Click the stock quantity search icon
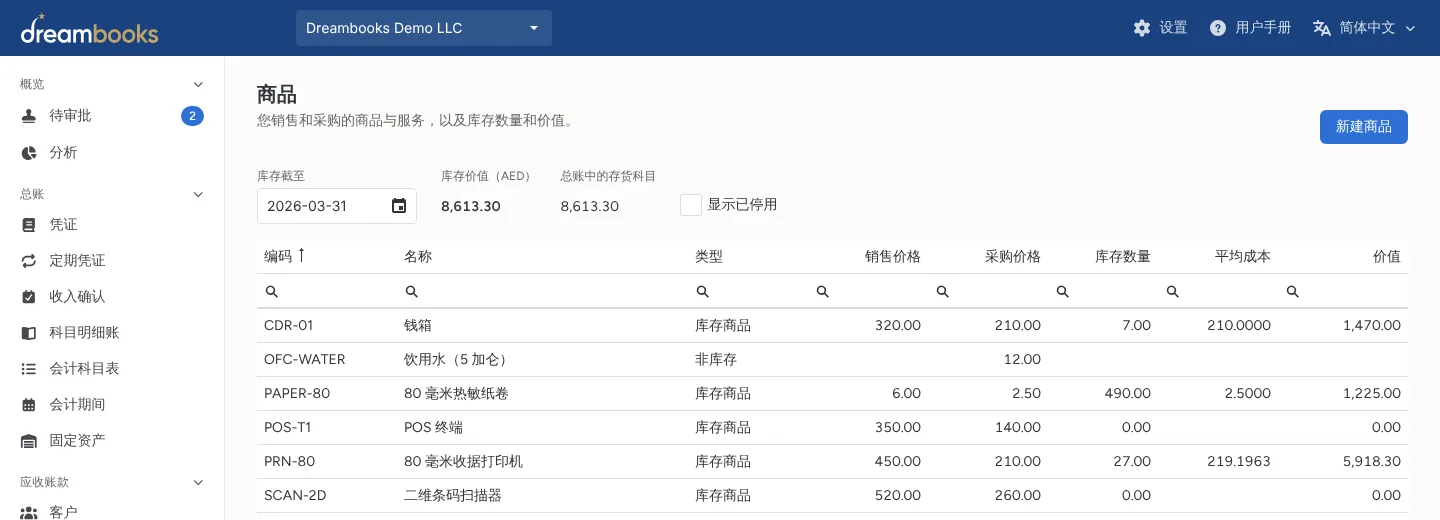This screenshot has width=1440, height=520. (1062, 292)
